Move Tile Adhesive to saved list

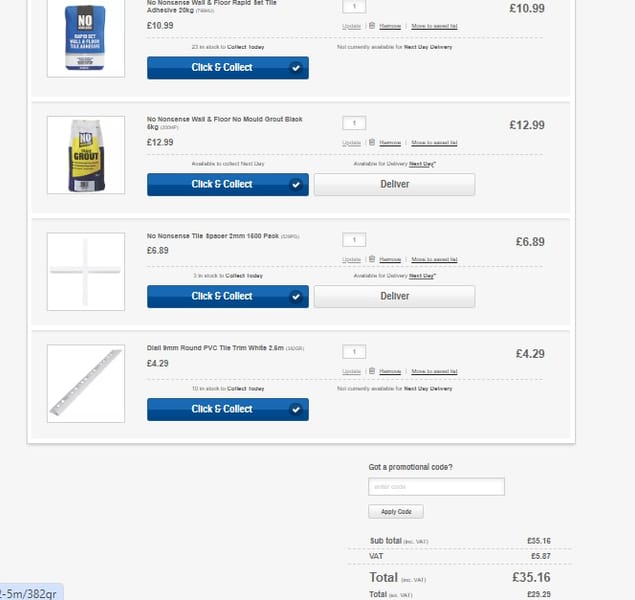click(434, 26)
